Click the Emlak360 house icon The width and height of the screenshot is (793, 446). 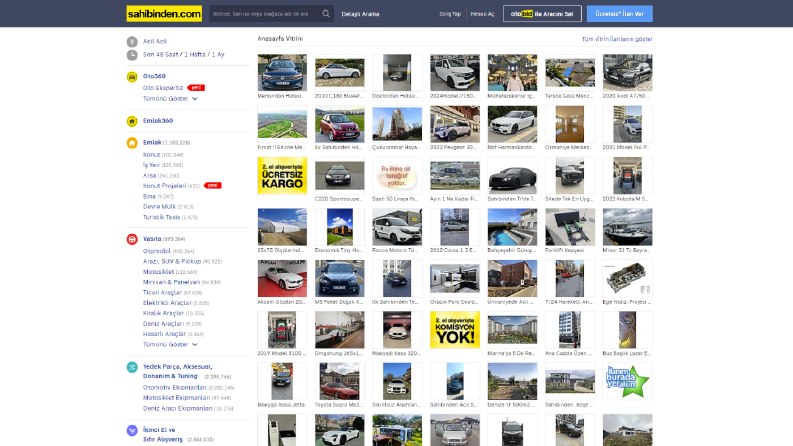[x=132, y=121]
